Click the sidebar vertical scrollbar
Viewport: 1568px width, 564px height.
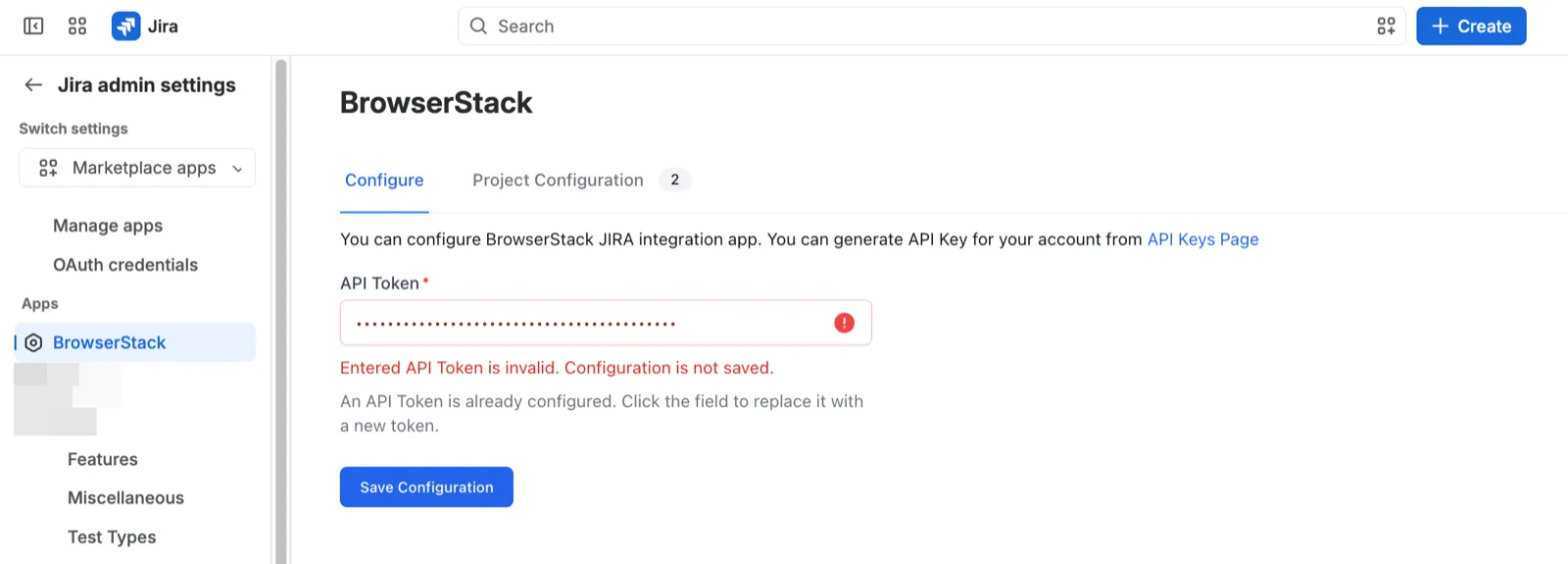281,312
